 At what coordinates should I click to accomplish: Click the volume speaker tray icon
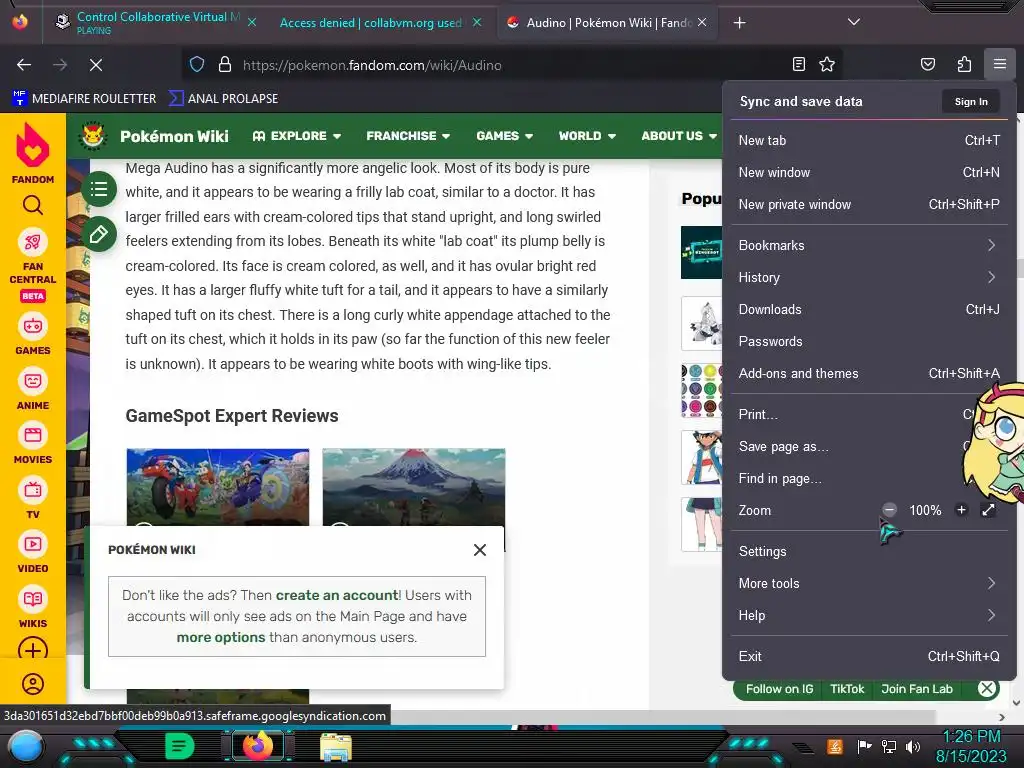click(912, 746)
